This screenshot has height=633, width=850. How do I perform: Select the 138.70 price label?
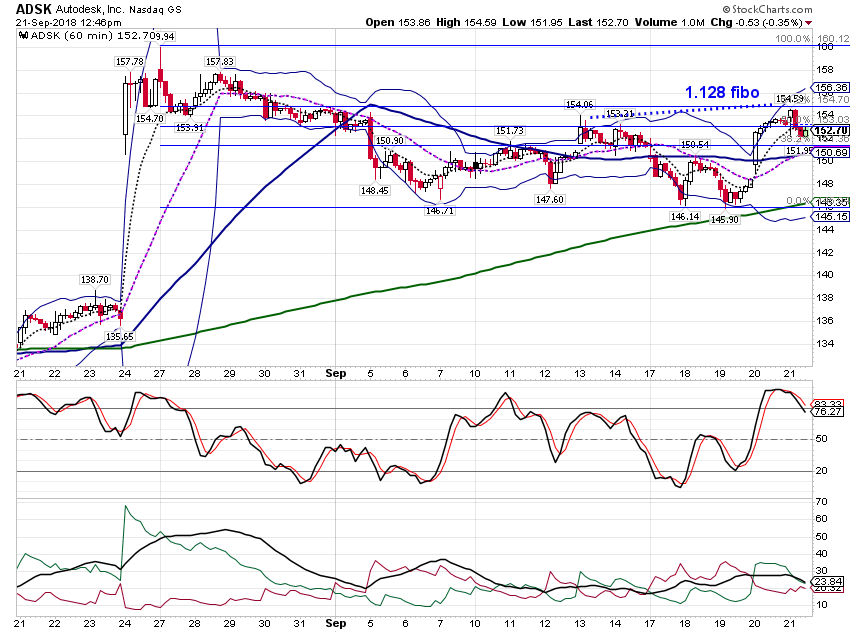(94, 280)
